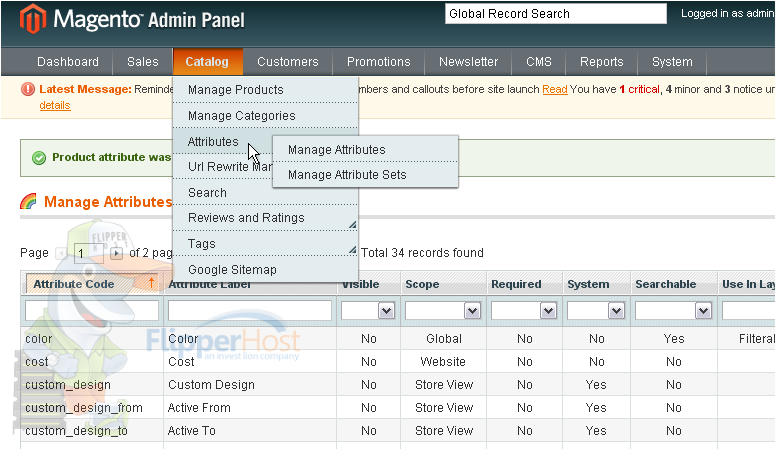The height and width of the screenshot is (450, 776).
Task: Sort by Searchable column header
Action: [666, 284]
